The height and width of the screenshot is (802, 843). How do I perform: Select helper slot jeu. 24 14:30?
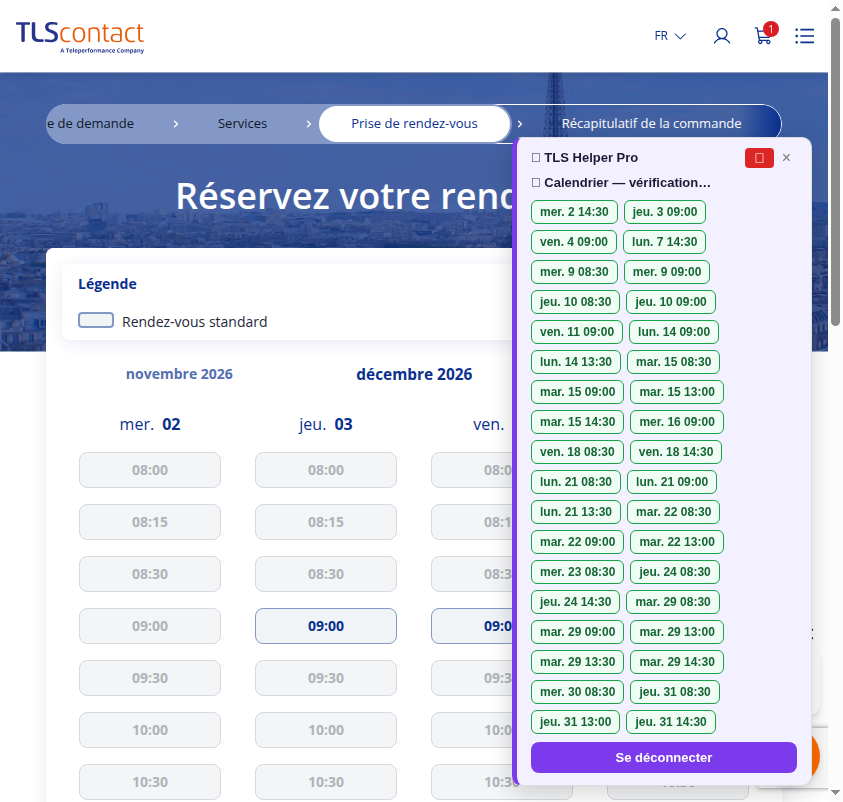pyautogui.click(x=575, y=602)
